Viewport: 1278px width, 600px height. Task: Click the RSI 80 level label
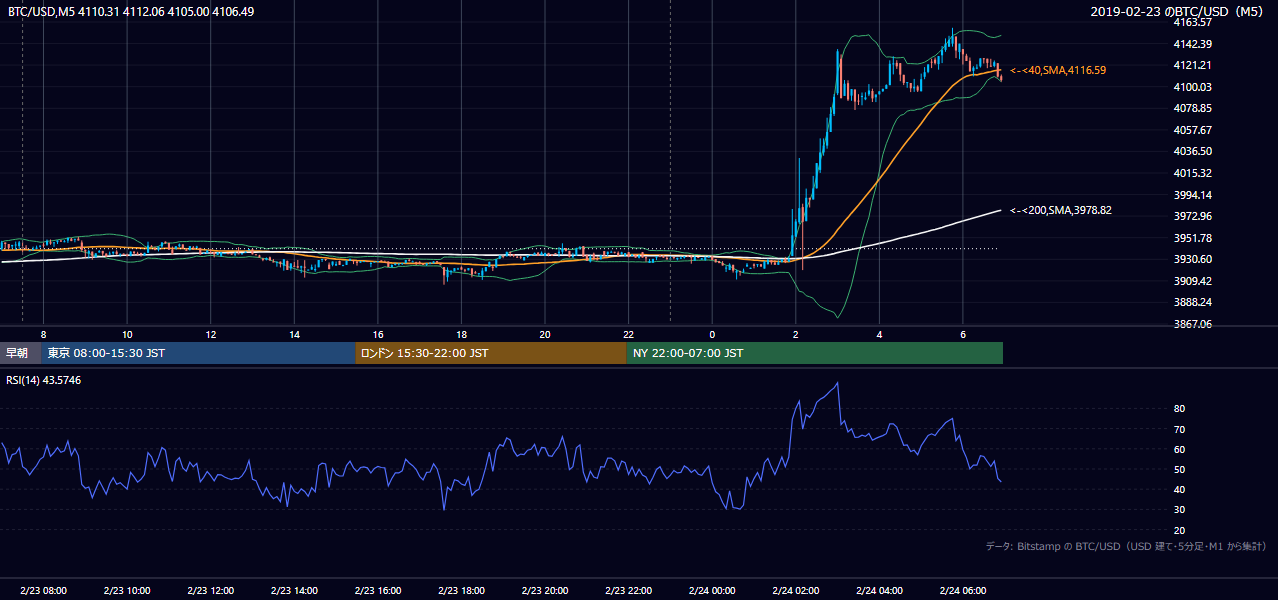(1179, 409)
